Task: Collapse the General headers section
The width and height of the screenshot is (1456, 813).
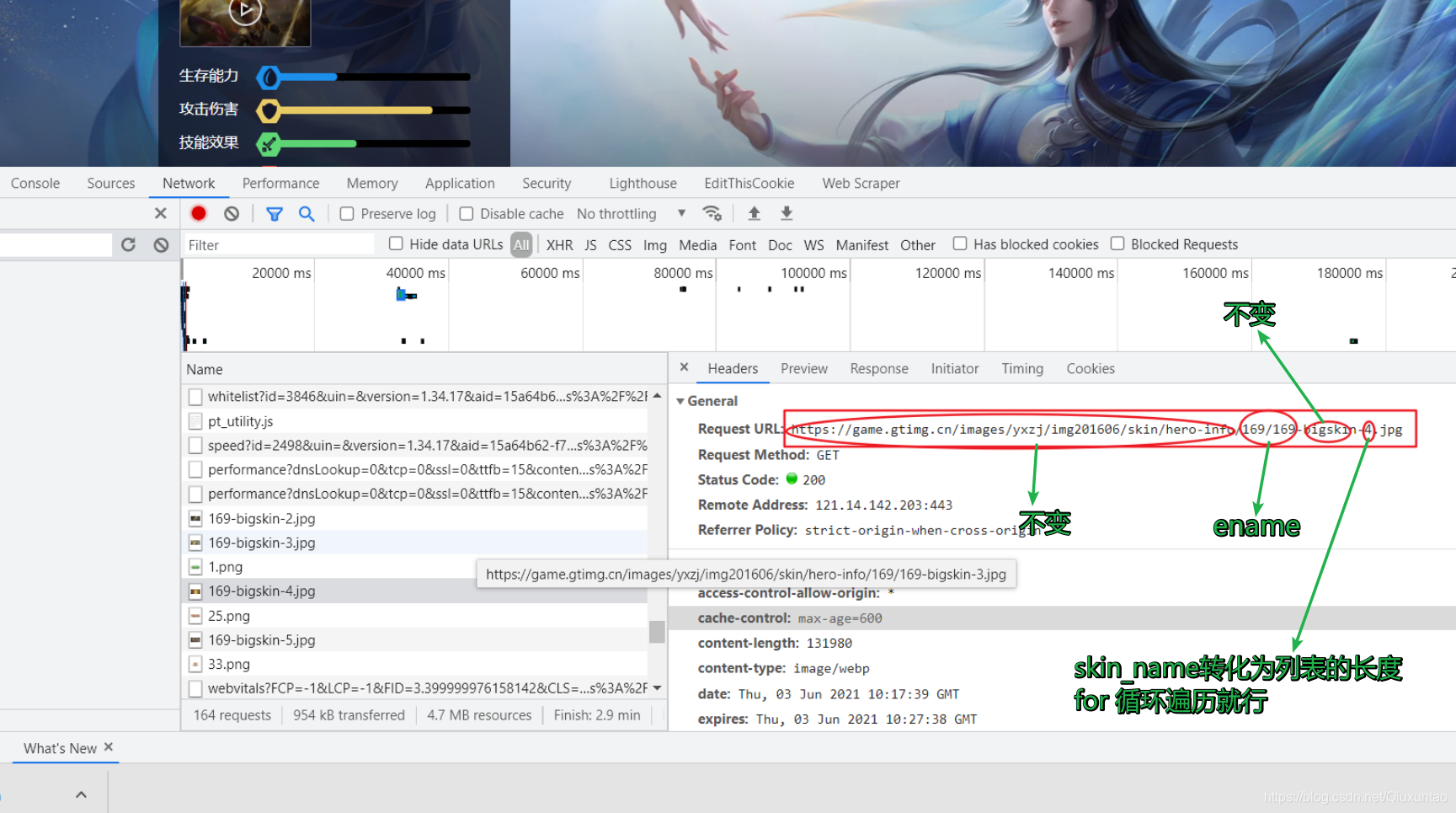Action: pos(680,401)
